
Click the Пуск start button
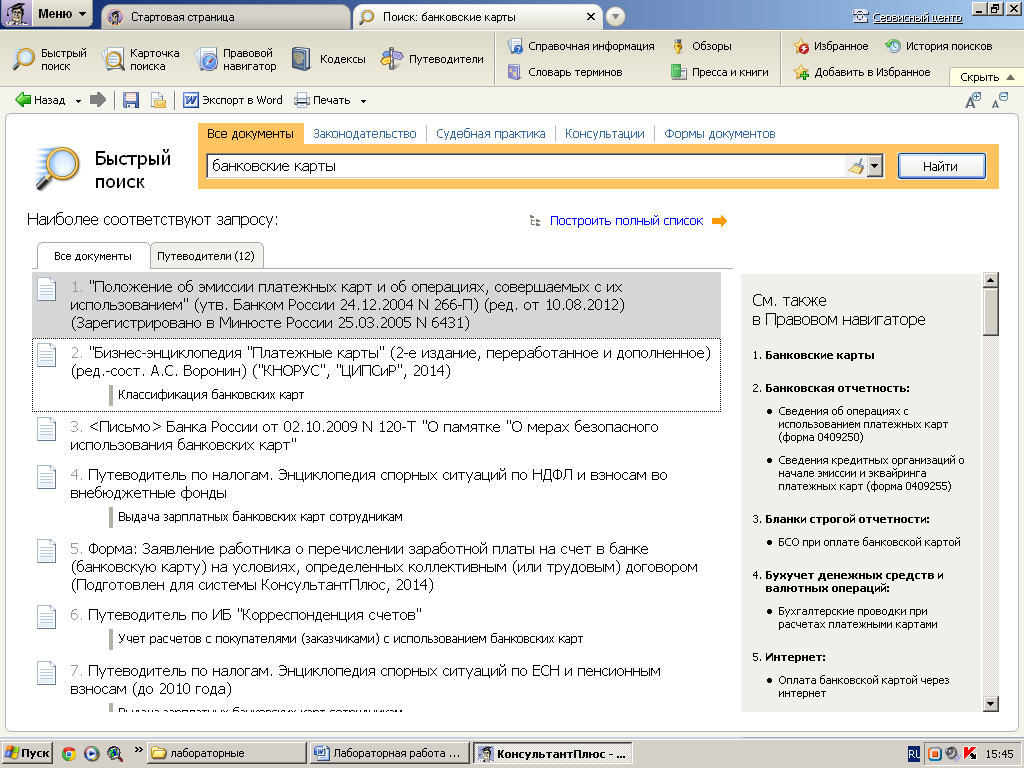tap(27, 753)
